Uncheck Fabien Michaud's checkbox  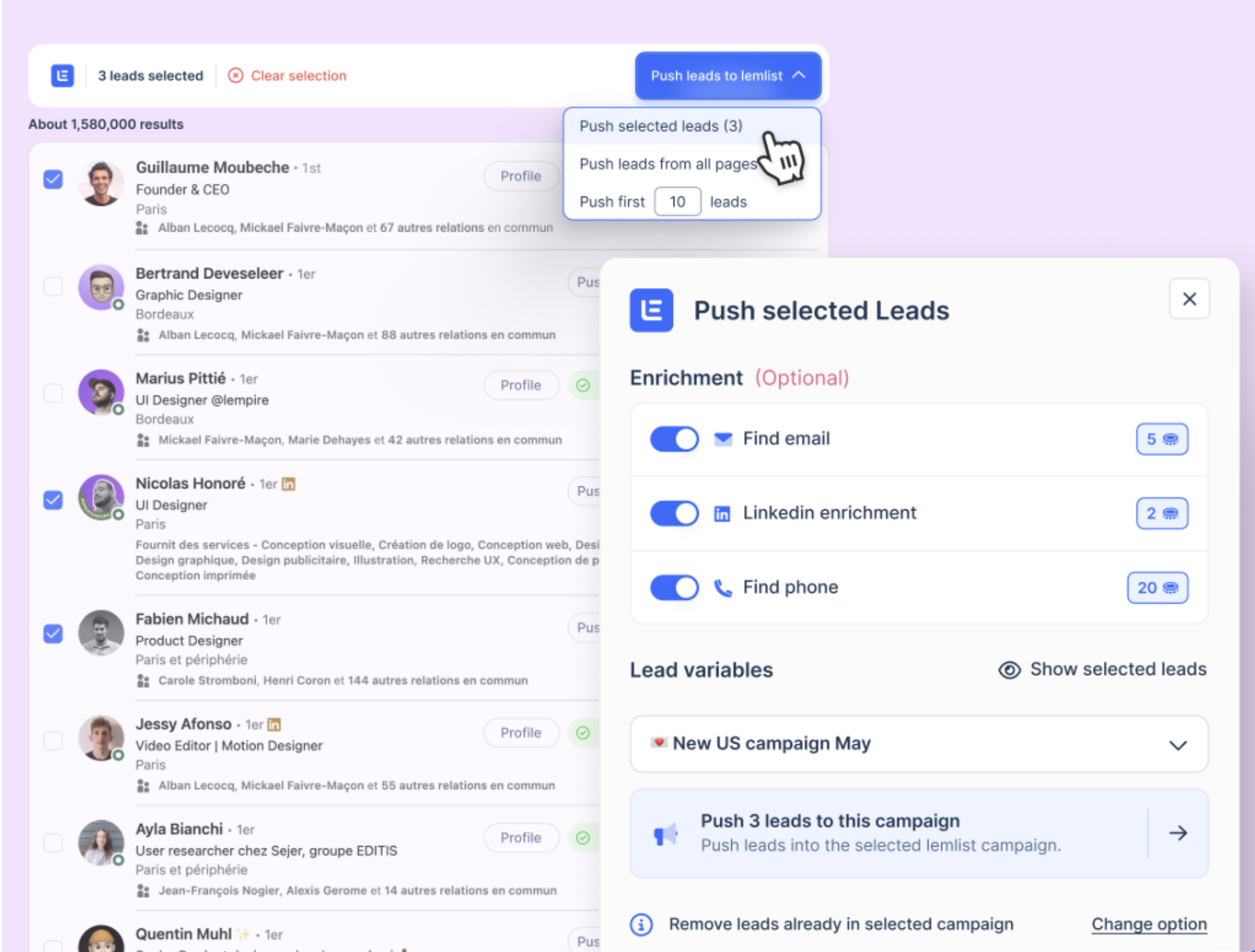[53, 633]
